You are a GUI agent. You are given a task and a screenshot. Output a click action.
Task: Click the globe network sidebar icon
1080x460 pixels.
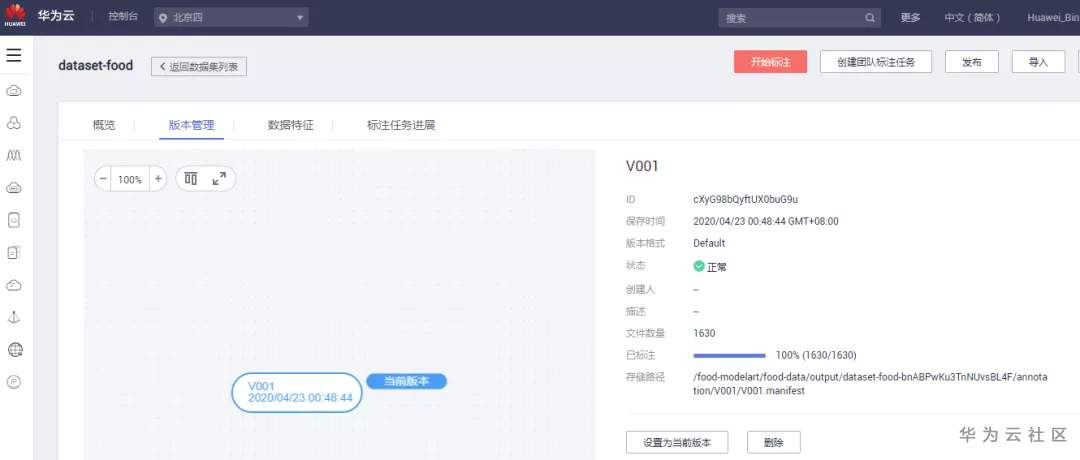tap(14, 350)
